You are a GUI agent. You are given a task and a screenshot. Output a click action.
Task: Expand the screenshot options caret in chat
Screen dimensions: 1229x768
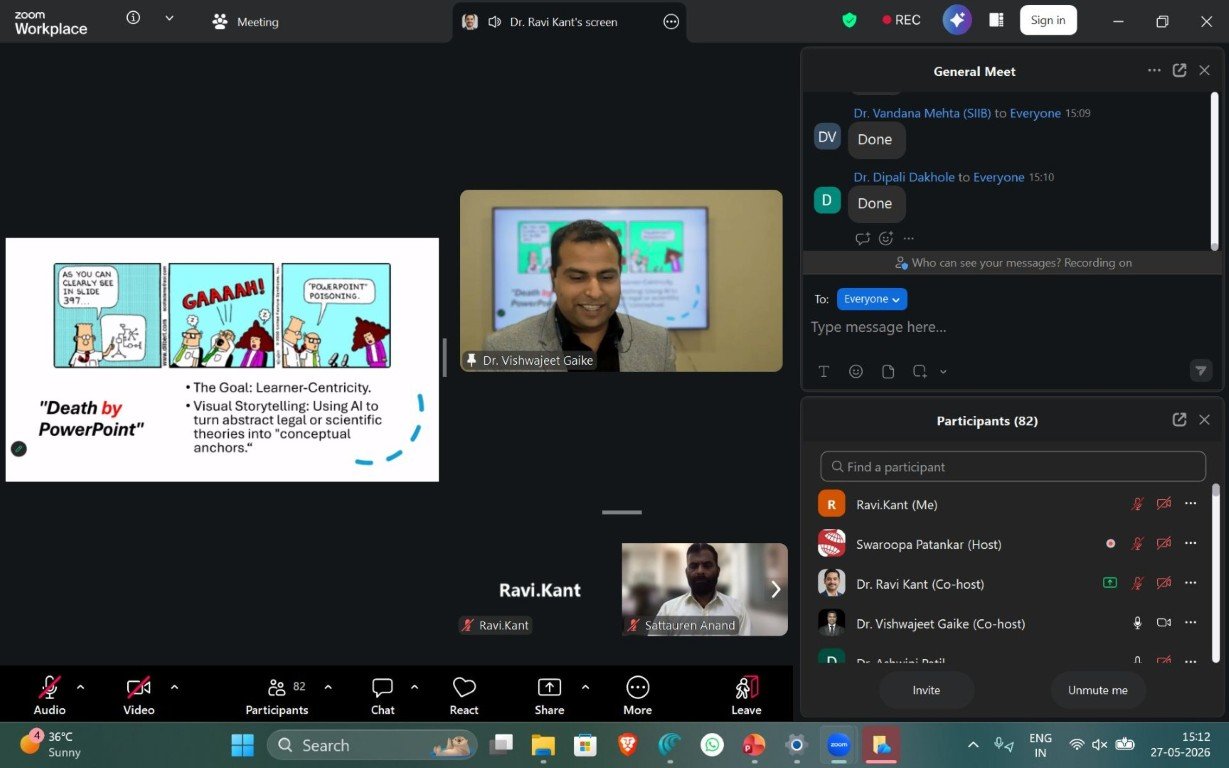943,371
